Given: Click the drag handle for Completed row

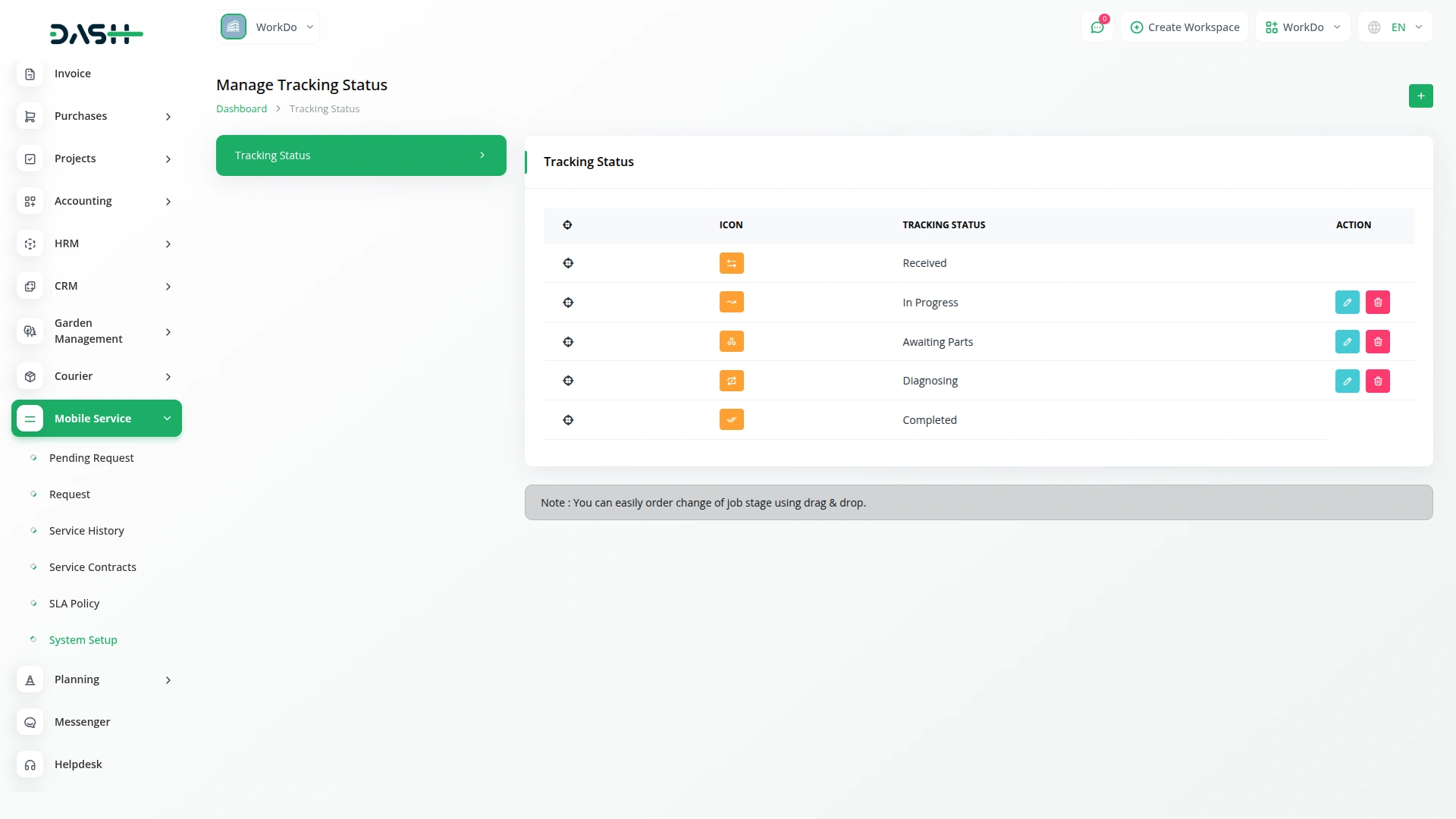Looking at the screenshot, I should (568, 420).
